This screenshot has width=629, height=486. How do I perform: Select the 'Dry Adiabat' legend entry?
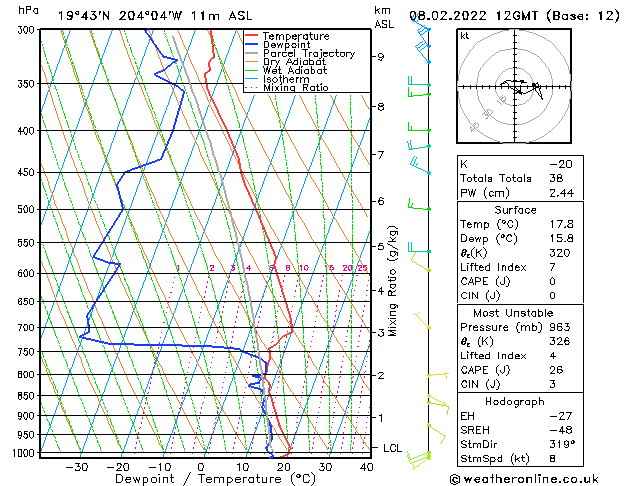[294, 62]
